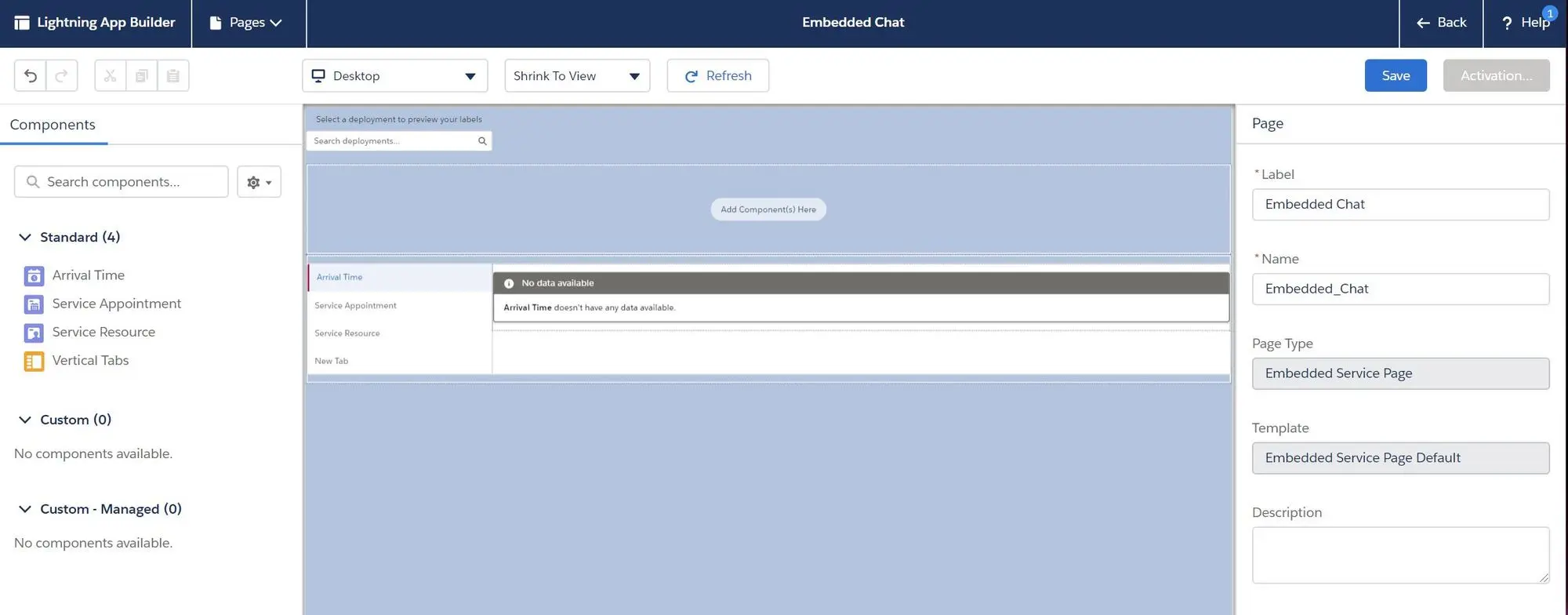Select the Components tab

(53, 125)
